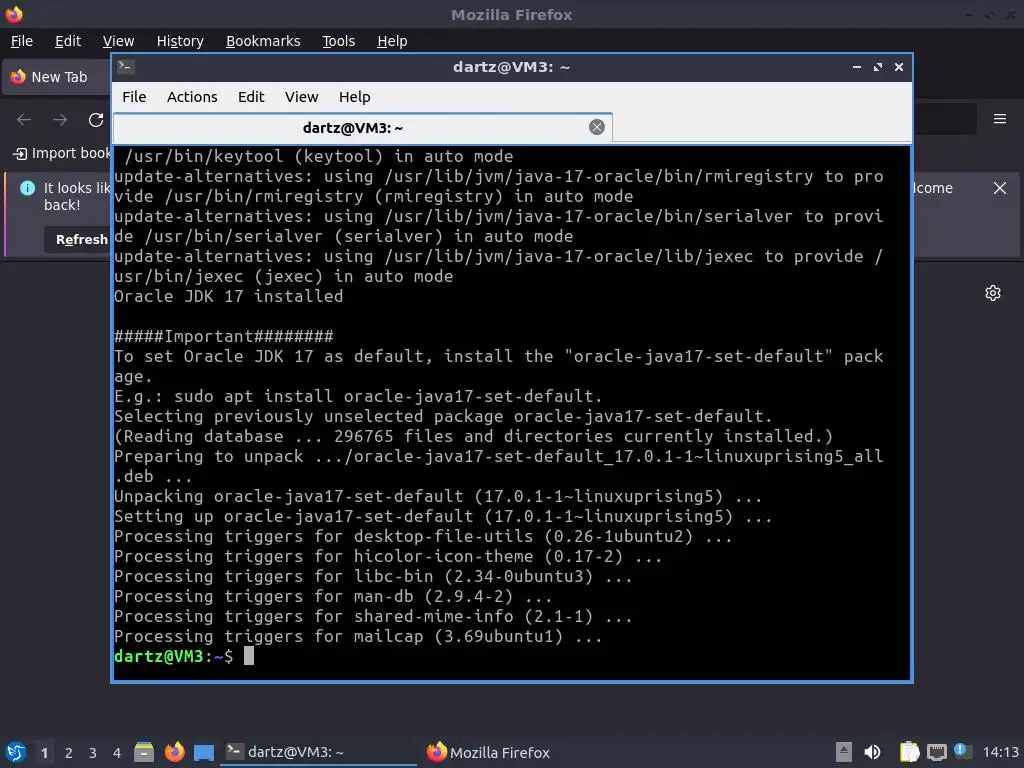Open New Tab personalize gear icon
The width and height of the screenshot is (1024, 768).
[x=993, y=293]
